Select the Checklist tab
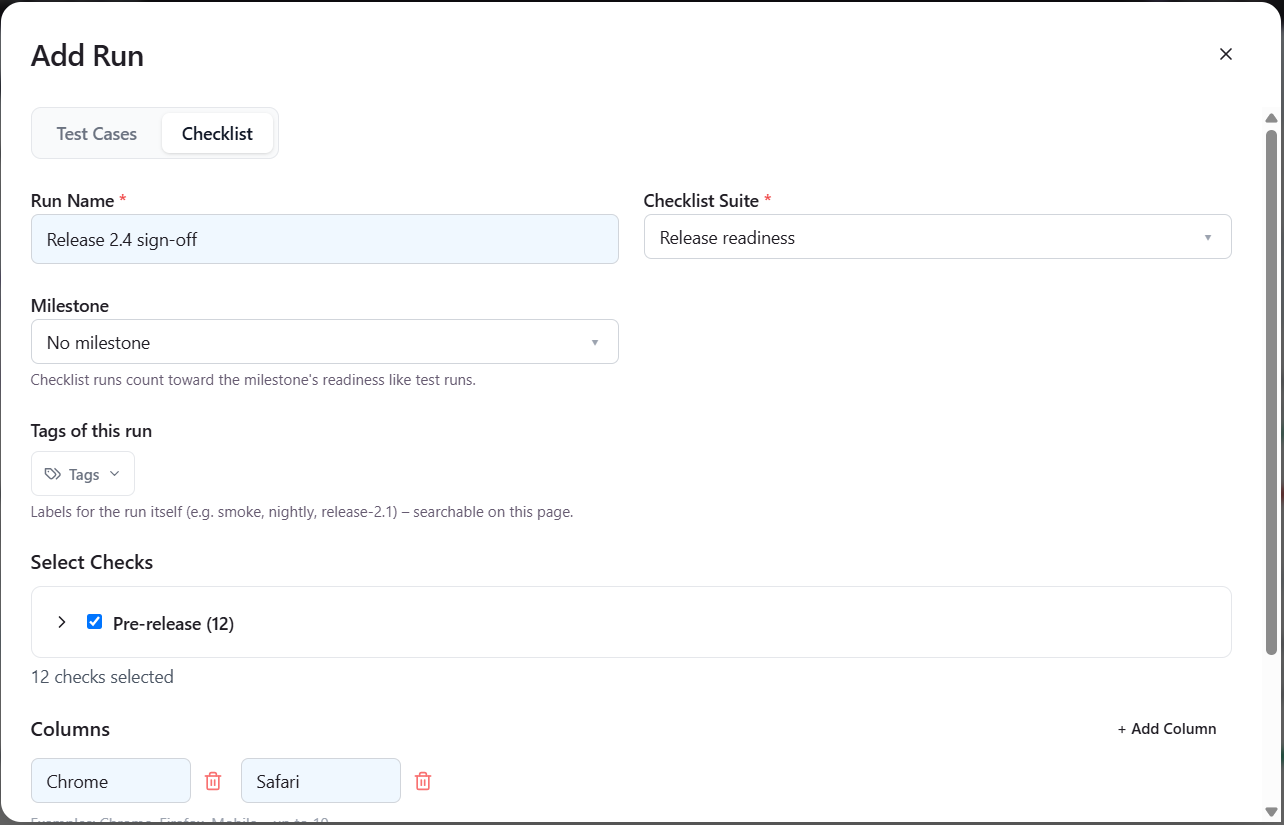 [x=217, y=133]
